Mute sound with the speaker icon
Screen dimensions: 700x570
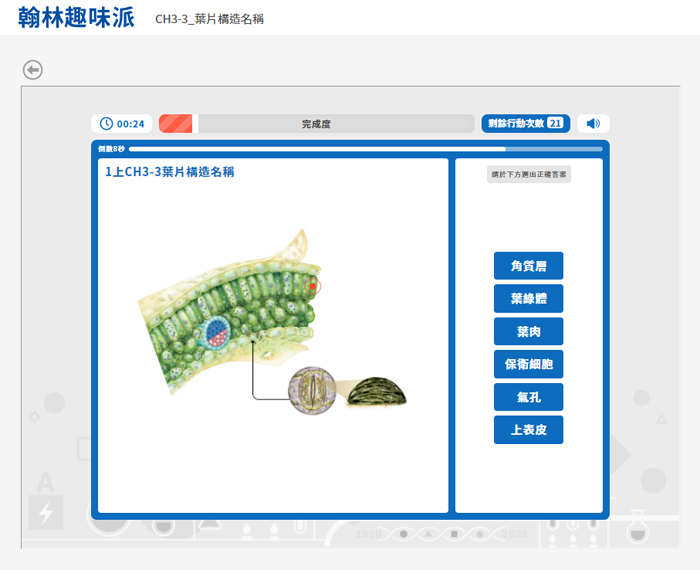[x=593, y=124]
